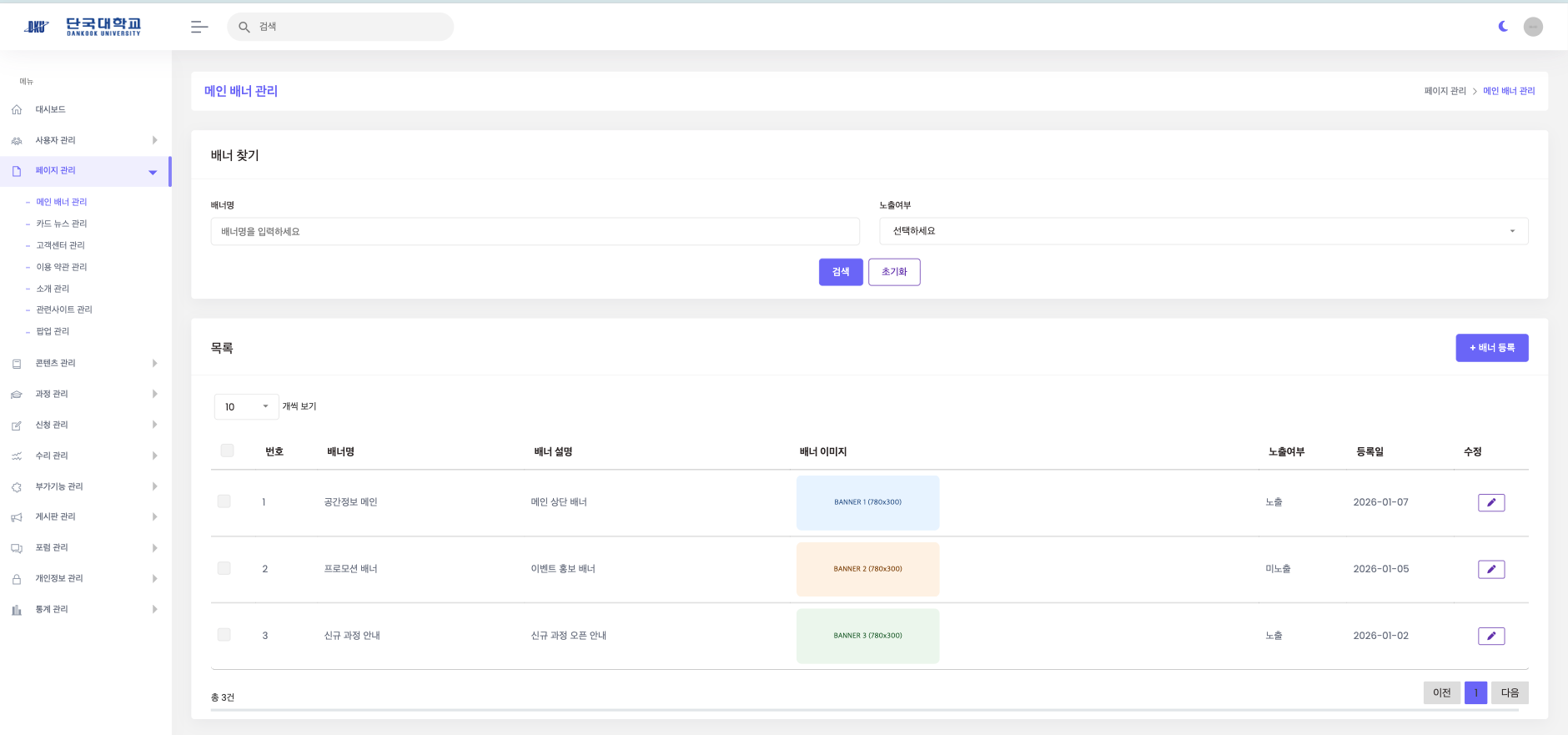This screenshot has width=1568, height=735.
Task: Check the checkbox for row 1
Action: (x=224, y=501)
